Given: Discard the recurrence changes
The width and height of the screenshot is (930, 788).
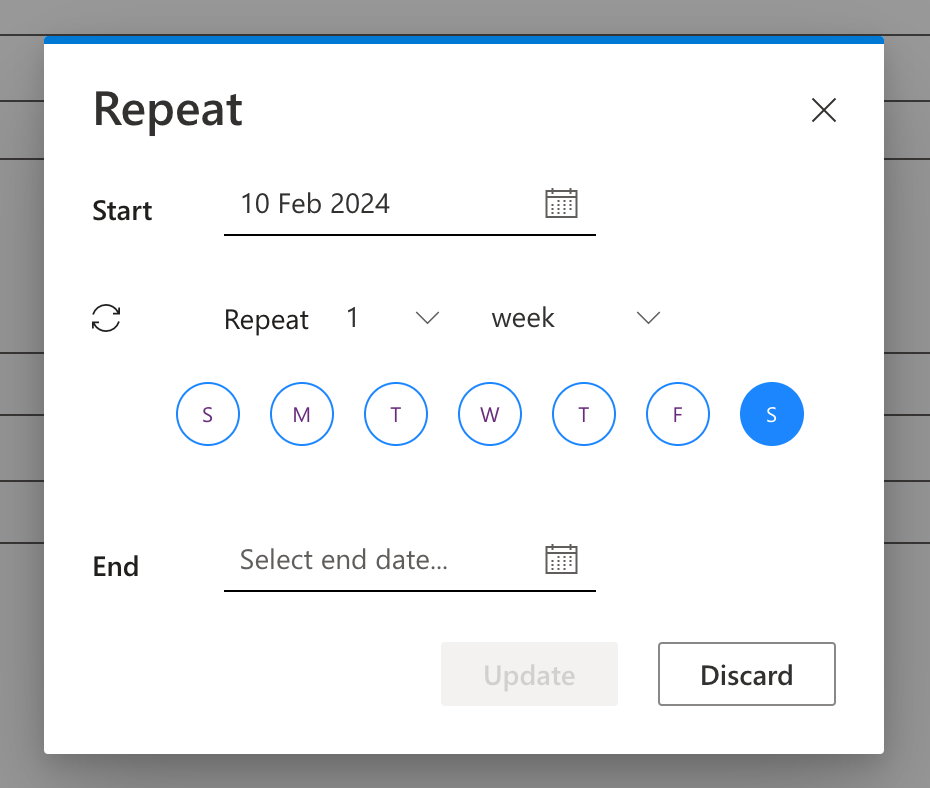Looking at the screenshot, I should [x=746, y=674].
